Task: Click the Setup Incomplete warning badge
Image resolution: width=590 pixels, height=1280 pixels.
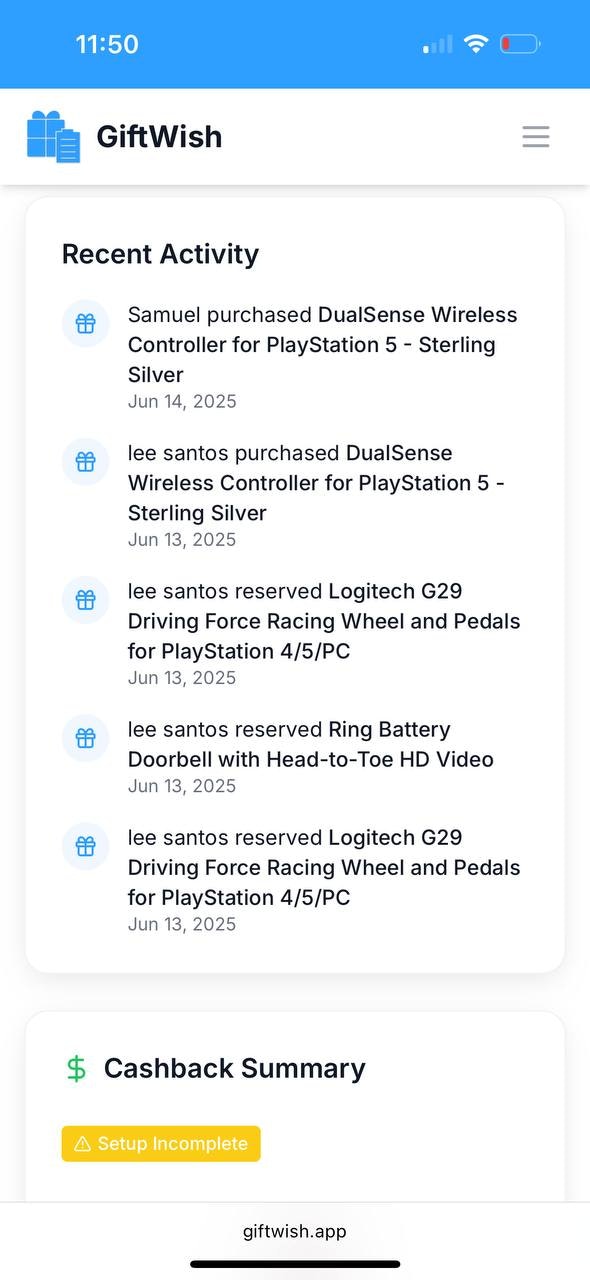Action: tap(161, 1144)
